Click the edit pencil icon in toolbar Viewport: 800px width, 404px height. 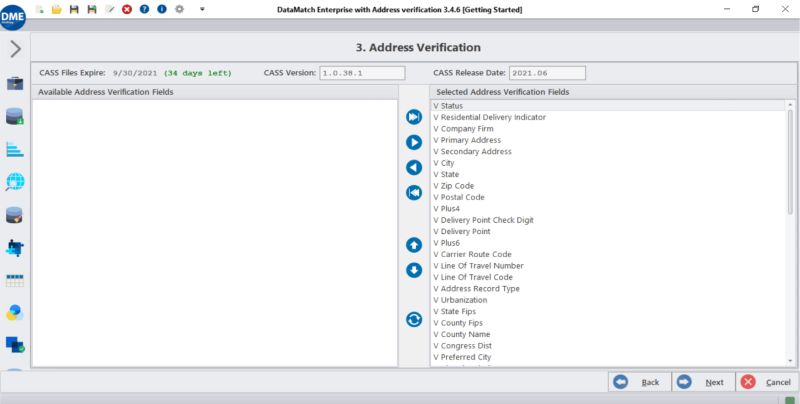(109, 9)
